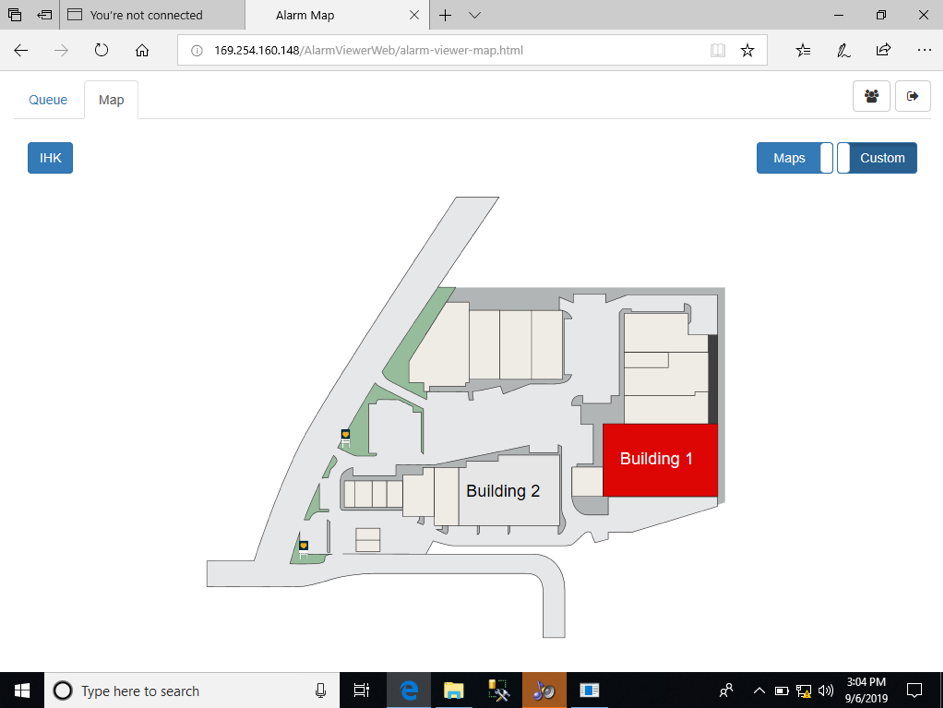Screen dimensions: 943x708
Task: Click the lower camera icon on map
Action: pyautogui.click(x=304, y=549)
